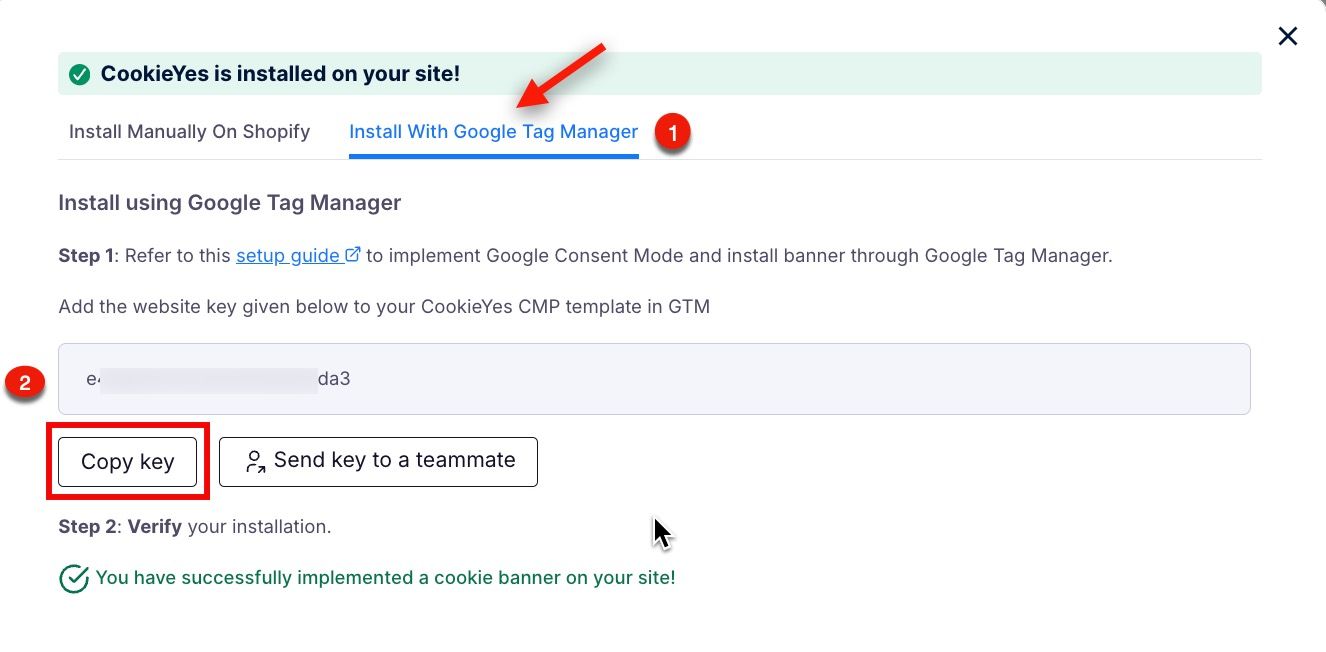
Task: Click the blurred portion of the website key
Action: click(208, 380)
